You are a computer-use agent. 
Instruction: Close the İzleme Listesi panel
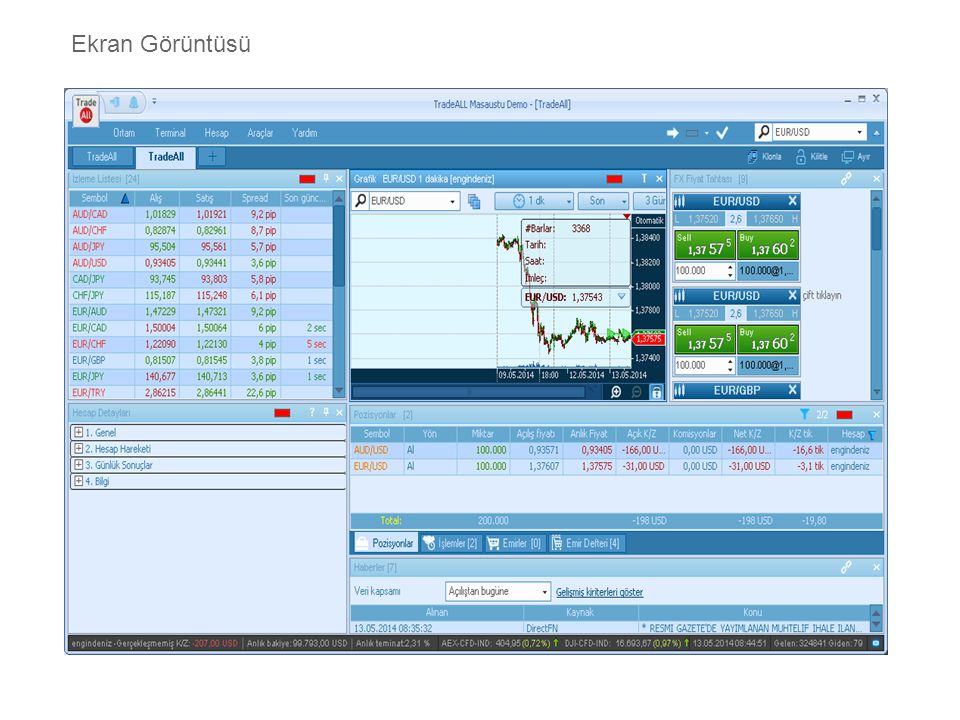(x=339, y=179)
